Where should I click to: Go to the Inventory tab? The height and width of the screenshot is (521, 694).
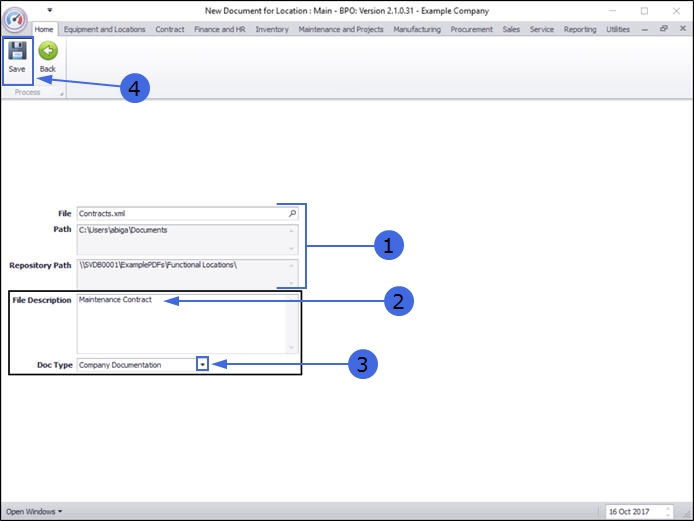(272, 29)
